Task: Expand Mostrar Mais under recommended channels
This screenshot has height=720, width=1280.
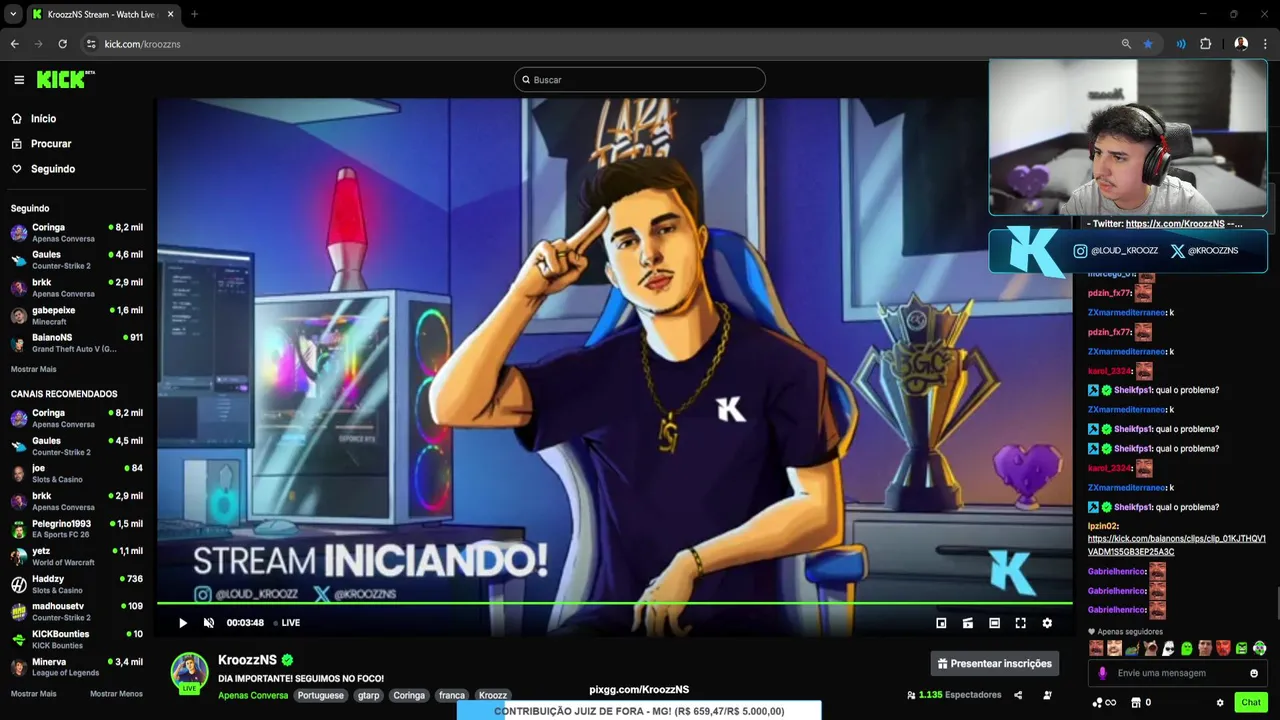Action: tap(33, 694)
